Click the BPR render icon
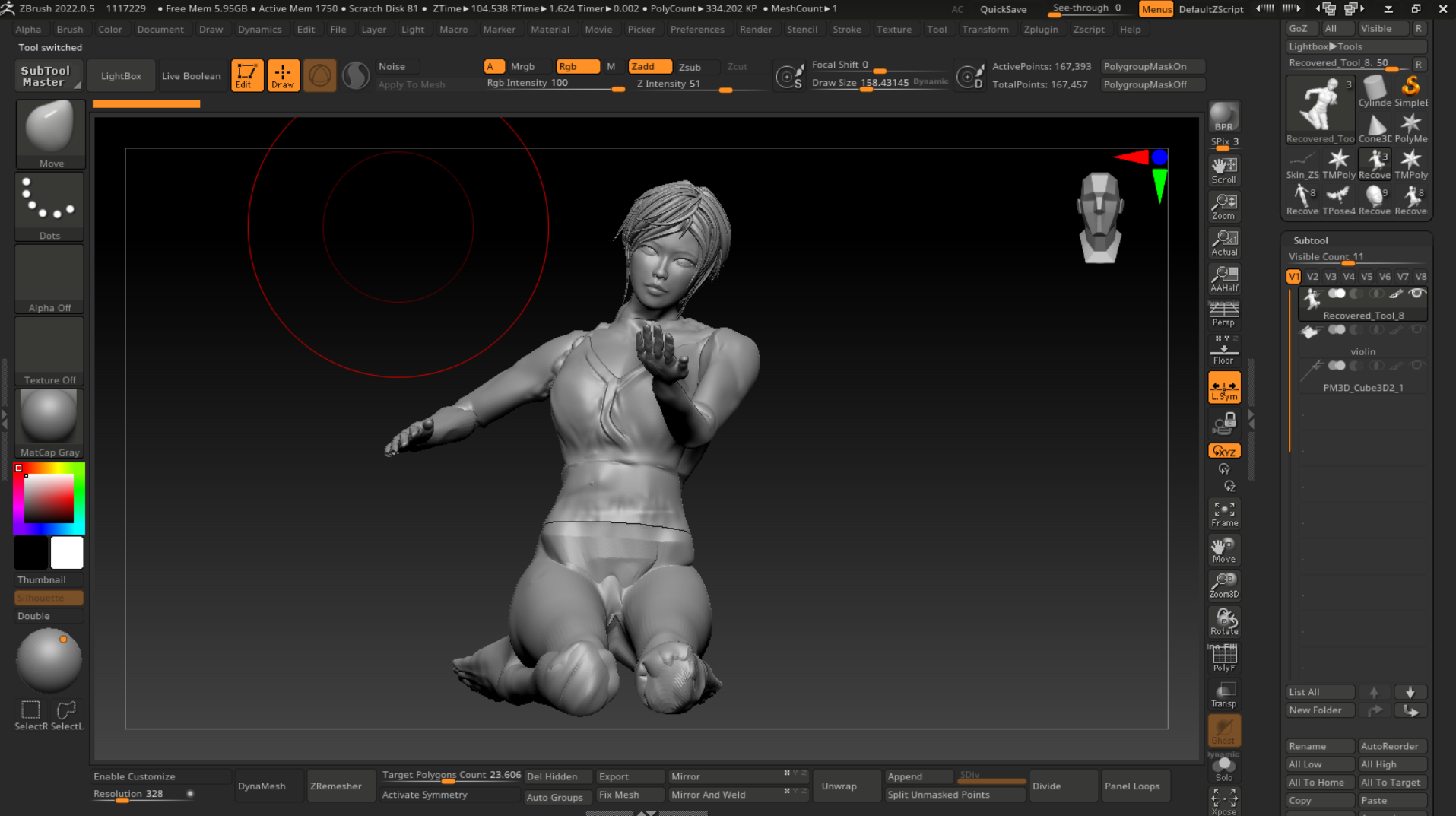The width and height of the screenshot is (1456, 816). 1223,118
